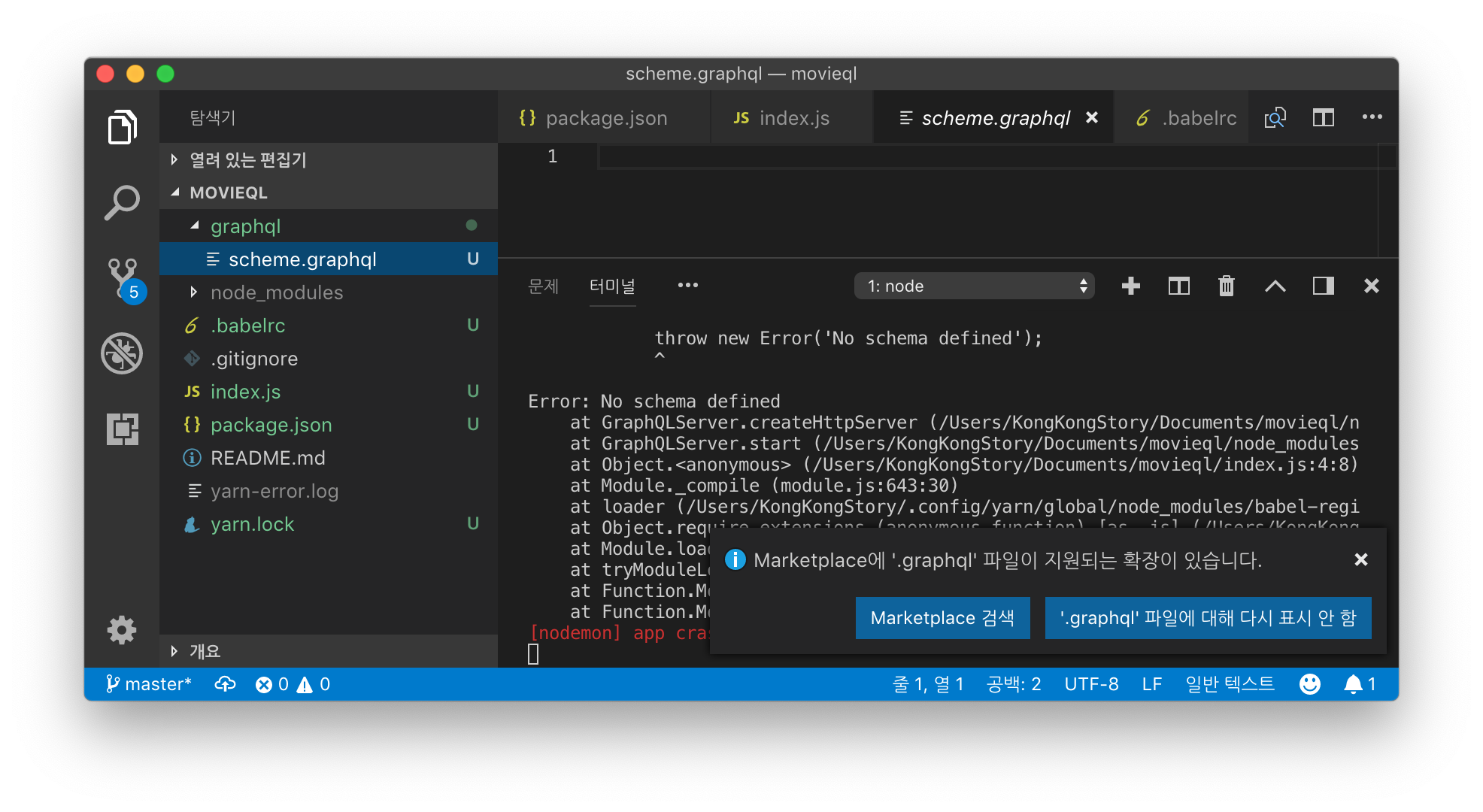Toggle panel position to the right side

pos(1323,286)
